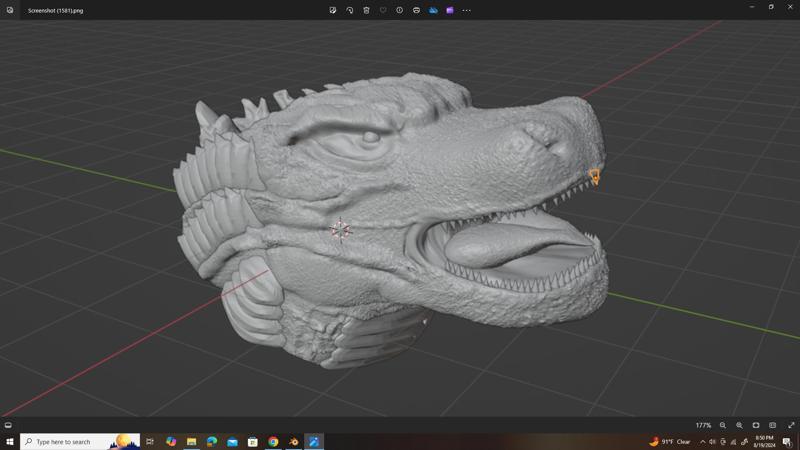This screenshot has height=450, width=800.
Task: Open File Explorer from the taskbar
Action: point(191,442)
